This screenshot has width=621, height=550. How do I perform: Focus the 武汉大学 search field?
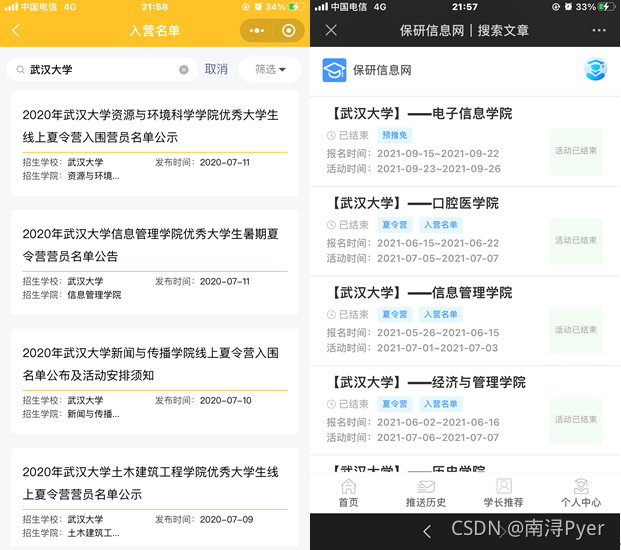coord(102,70)
